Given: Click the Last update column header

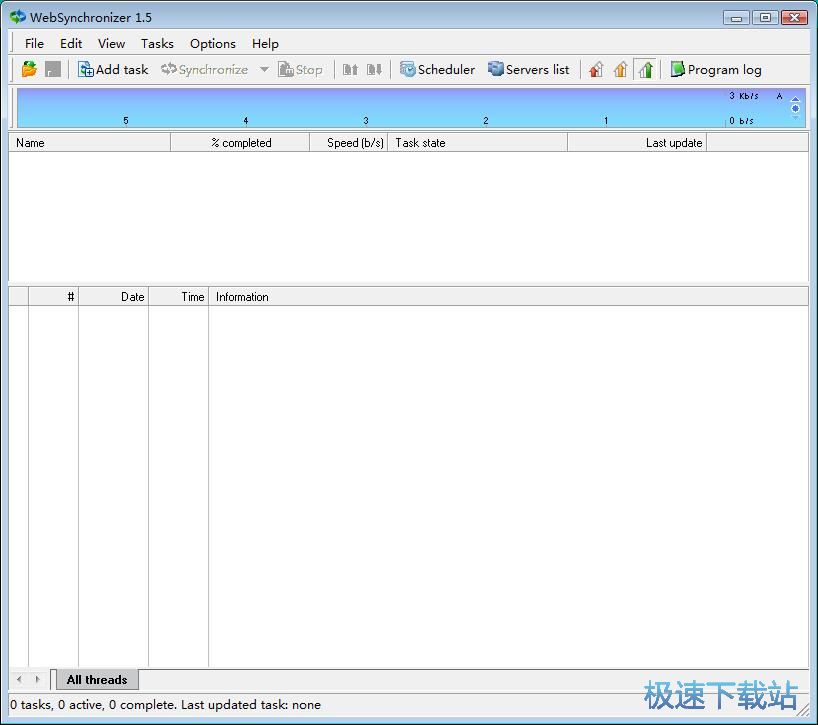Looking at the screenshot, I should 637,143.
